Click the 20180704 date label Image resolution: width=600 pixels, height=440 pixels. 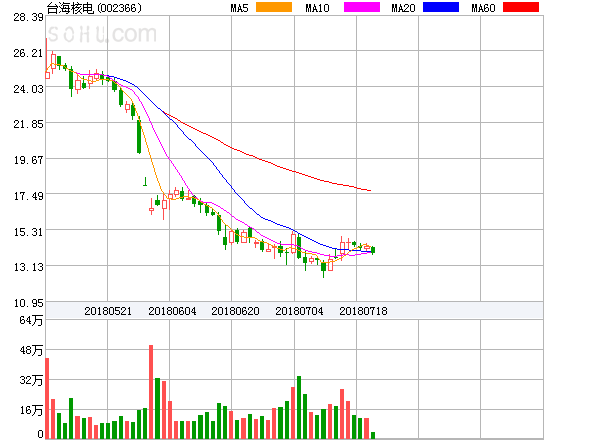tap(299, 311)
